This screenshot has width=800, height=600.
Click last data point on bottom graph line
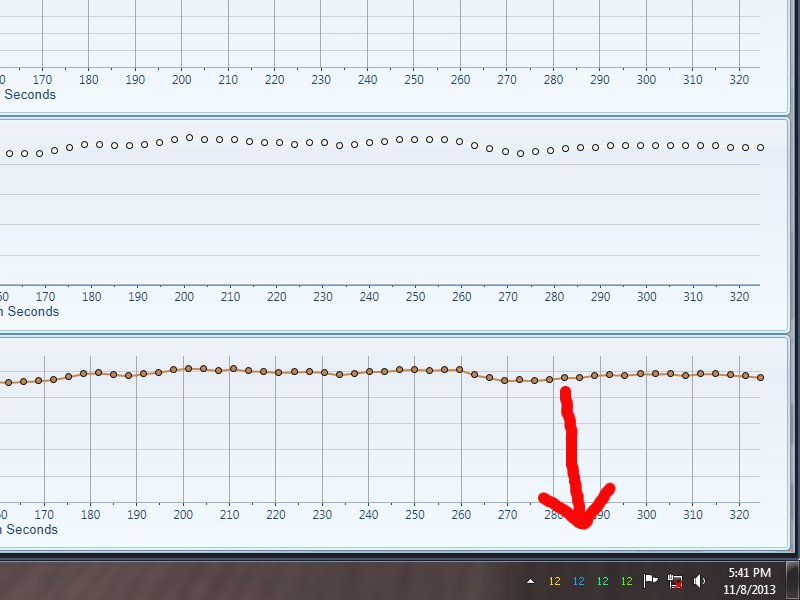[x=761, y=377]
